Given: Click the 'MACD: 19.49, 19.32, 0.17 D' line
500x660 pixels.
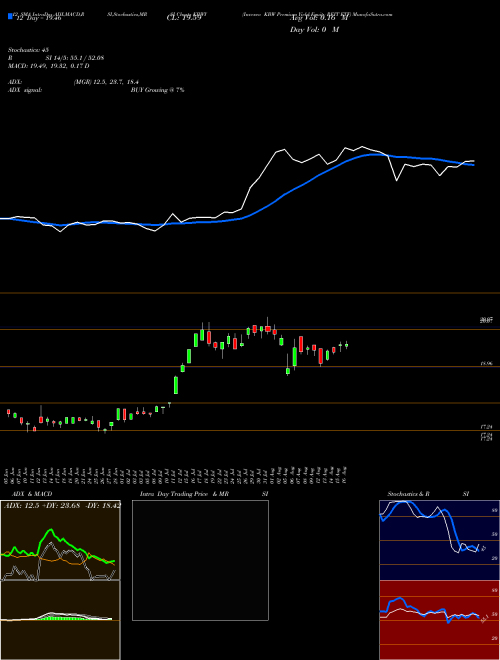Looking at the screenshot, I should click(48, 66).
